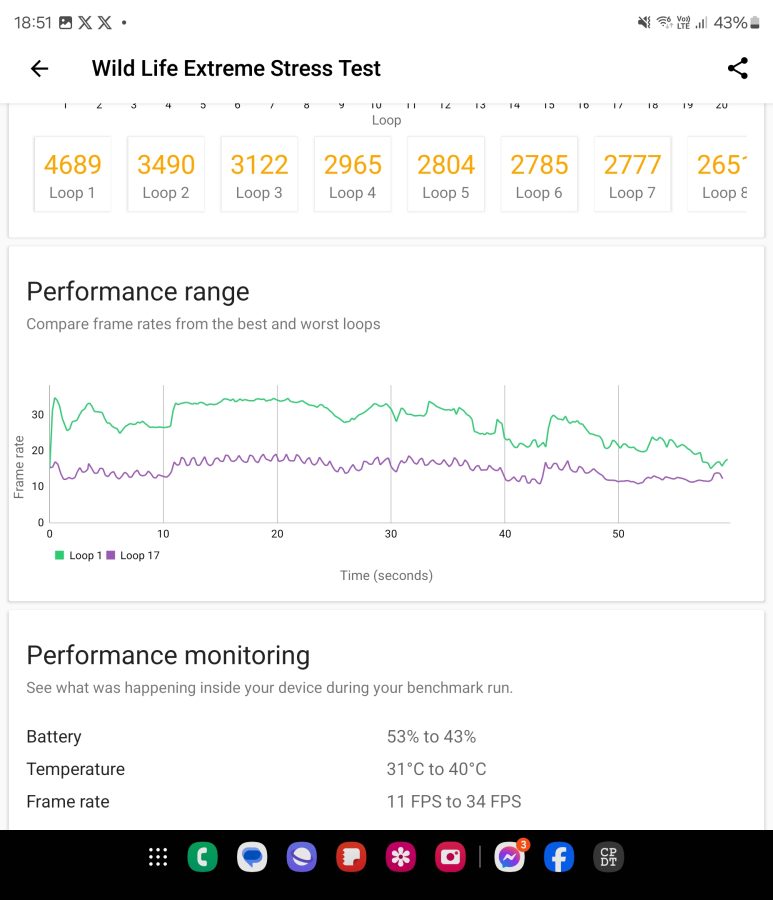Open the CPDT benchmark app
The image size is (773, 900).
click(x=608, y=857)
